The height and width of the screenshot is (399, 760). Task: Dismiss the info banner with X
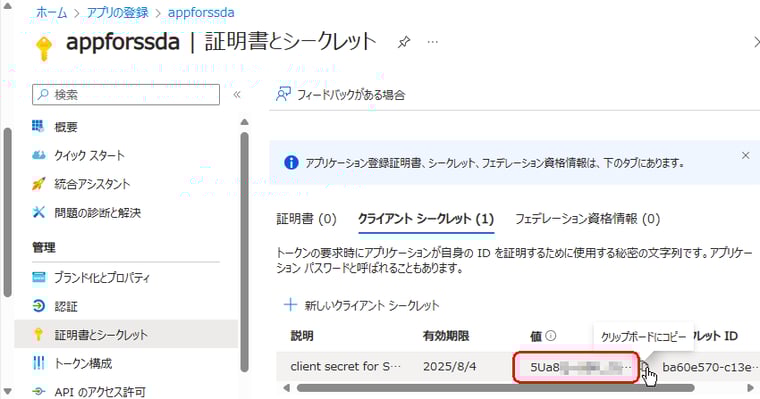(745, 156)
